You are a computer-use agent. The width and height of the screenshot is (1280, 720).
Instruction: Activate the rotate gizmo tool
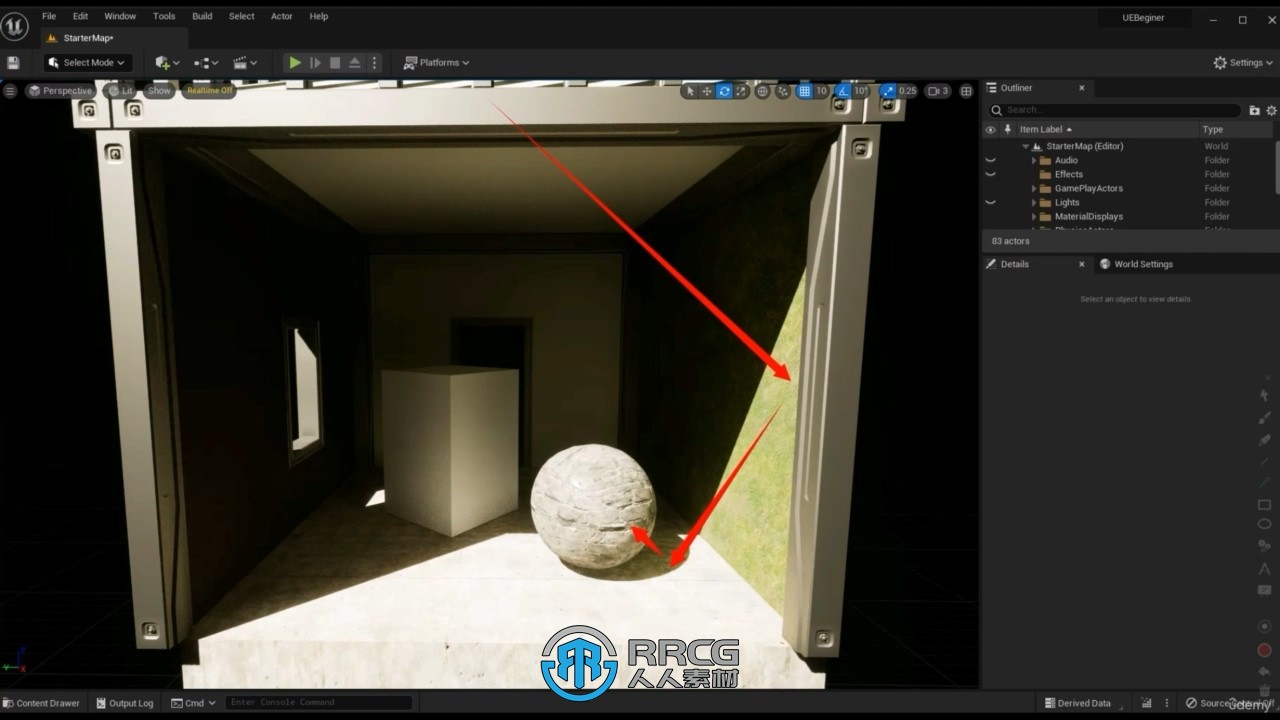(x=724, y=91)
